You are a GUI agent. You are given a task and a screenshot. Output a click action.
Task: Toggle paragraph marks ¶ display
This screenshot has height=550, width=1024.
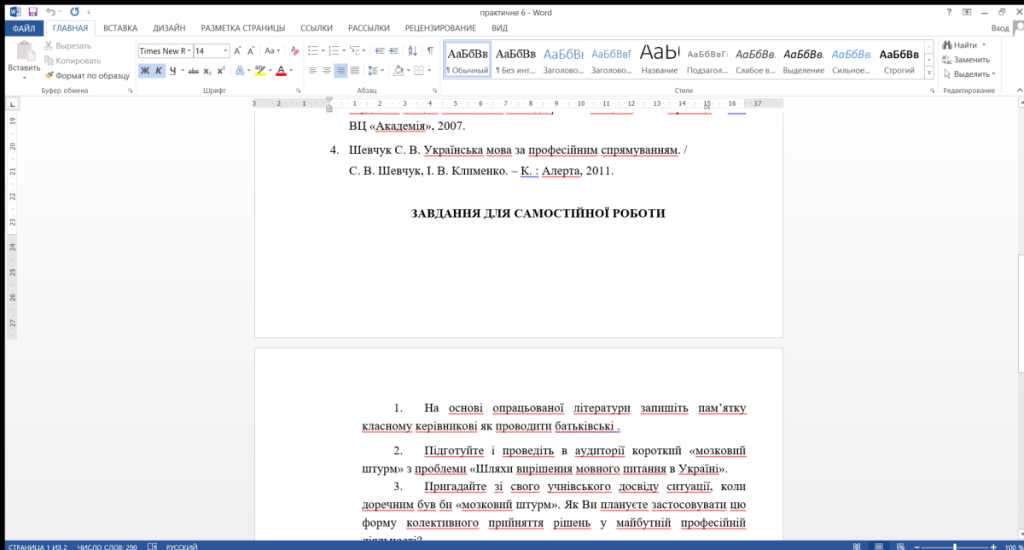tap(430, 51)
